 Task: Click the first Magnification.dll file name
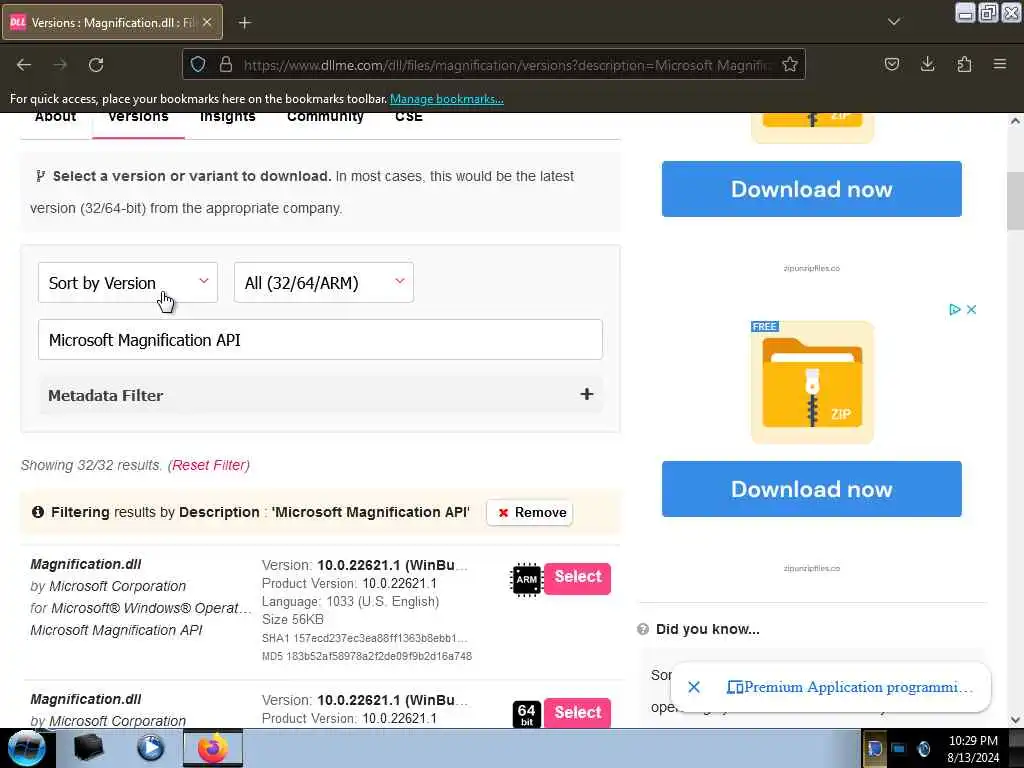coord(86,564)
